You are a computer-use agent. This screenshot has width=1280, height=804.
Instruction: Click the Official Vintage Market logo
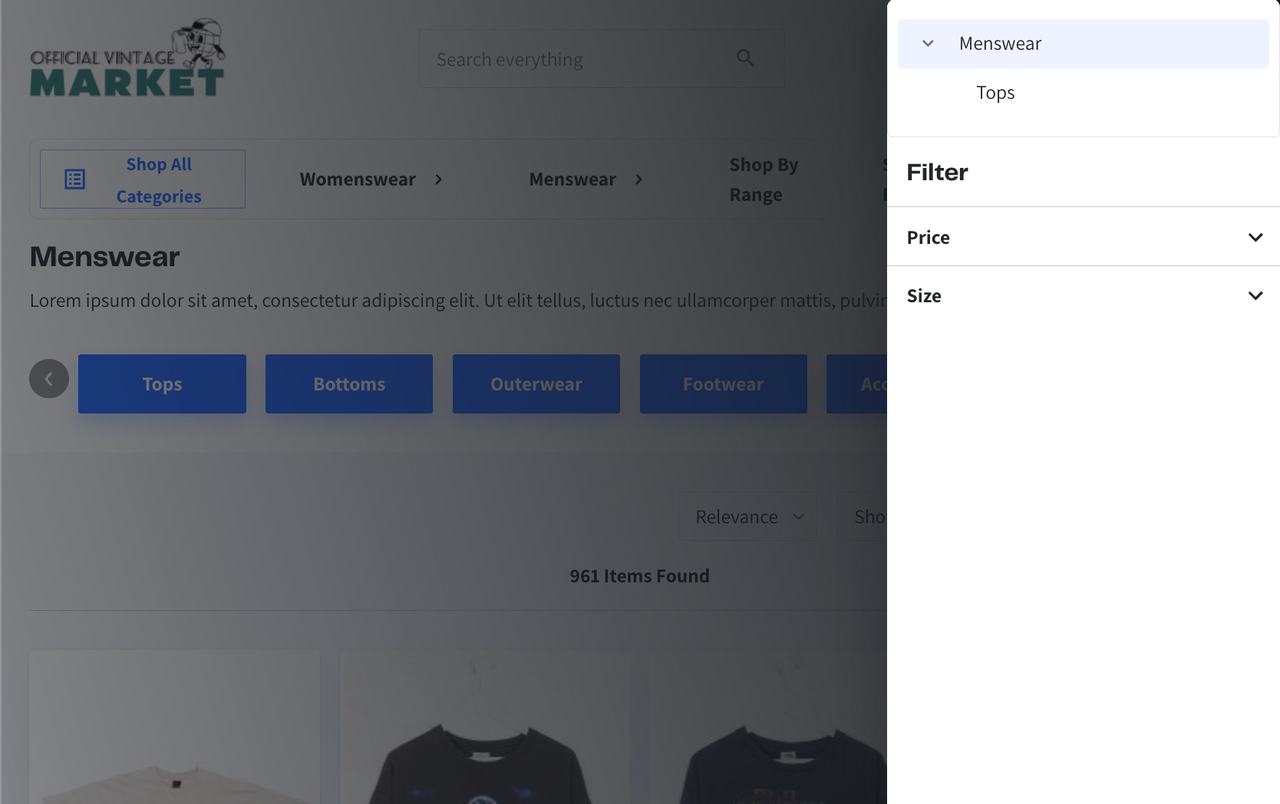tap(127, 59)
